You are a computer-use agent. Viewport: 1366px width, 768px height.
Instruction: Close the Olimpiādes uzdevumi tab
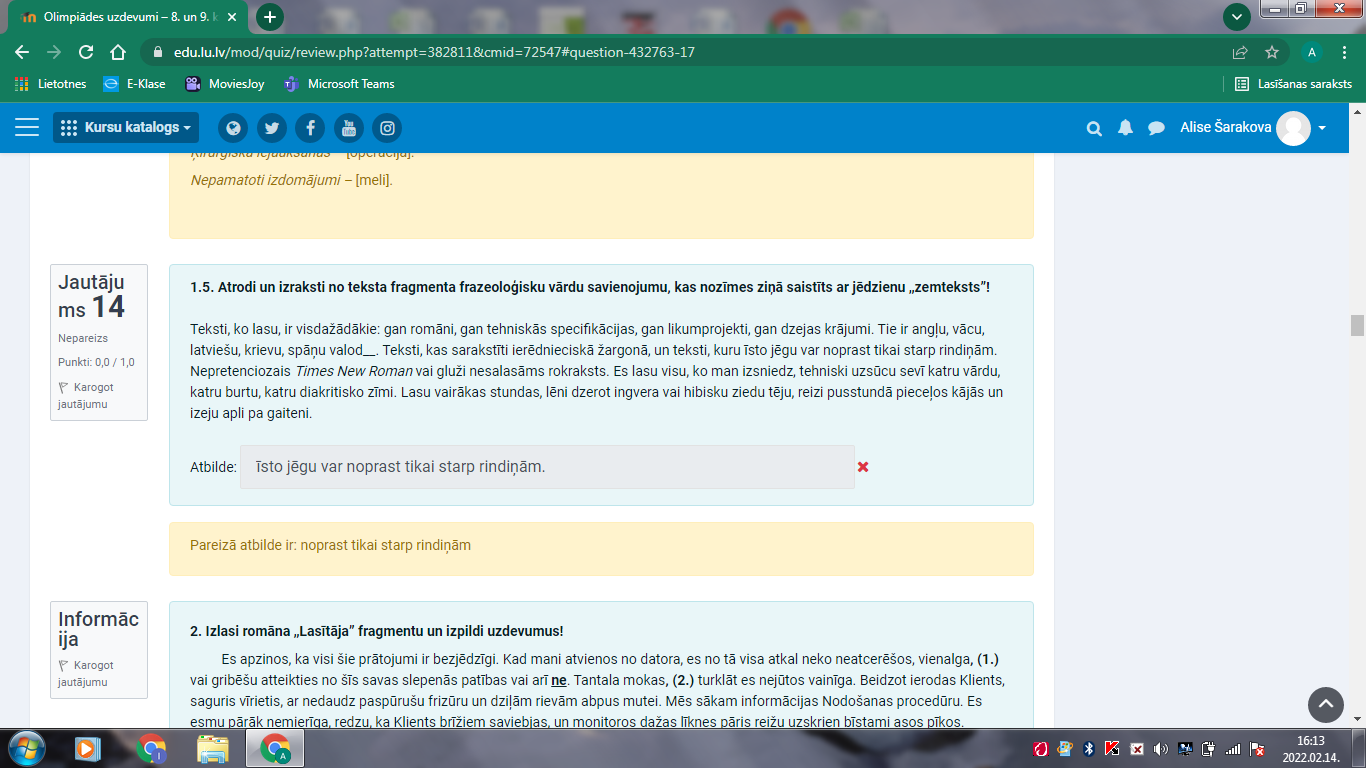tap(234, 17)
